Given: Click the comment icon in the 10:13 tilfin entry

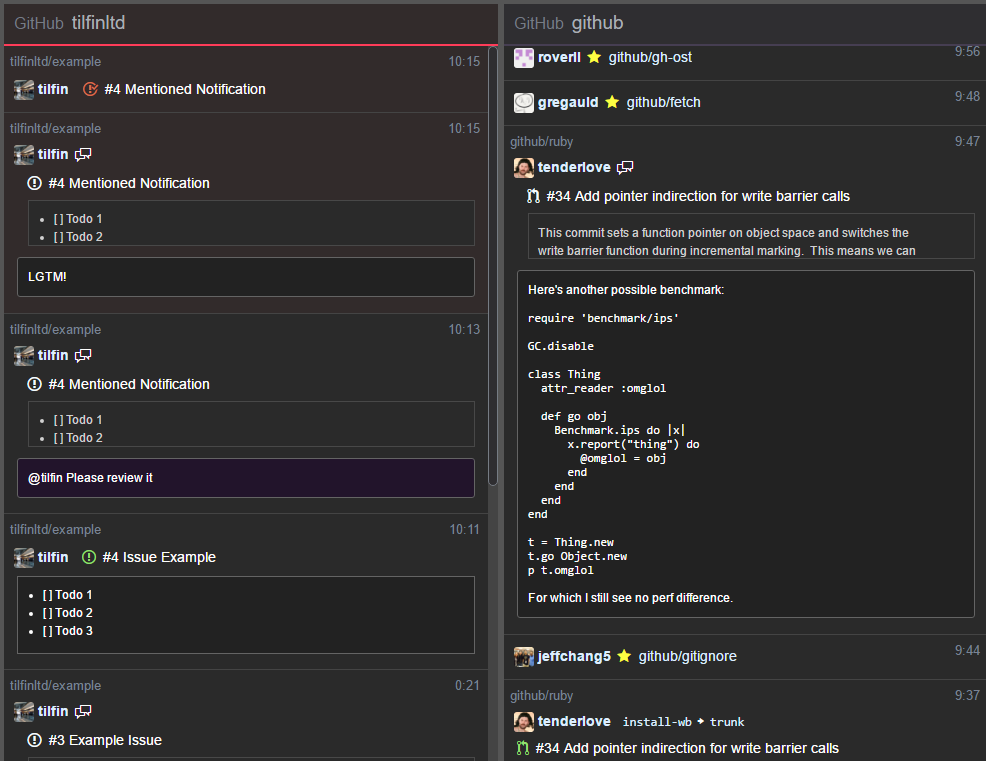Looking at the screenshot, I should [83, 356].
